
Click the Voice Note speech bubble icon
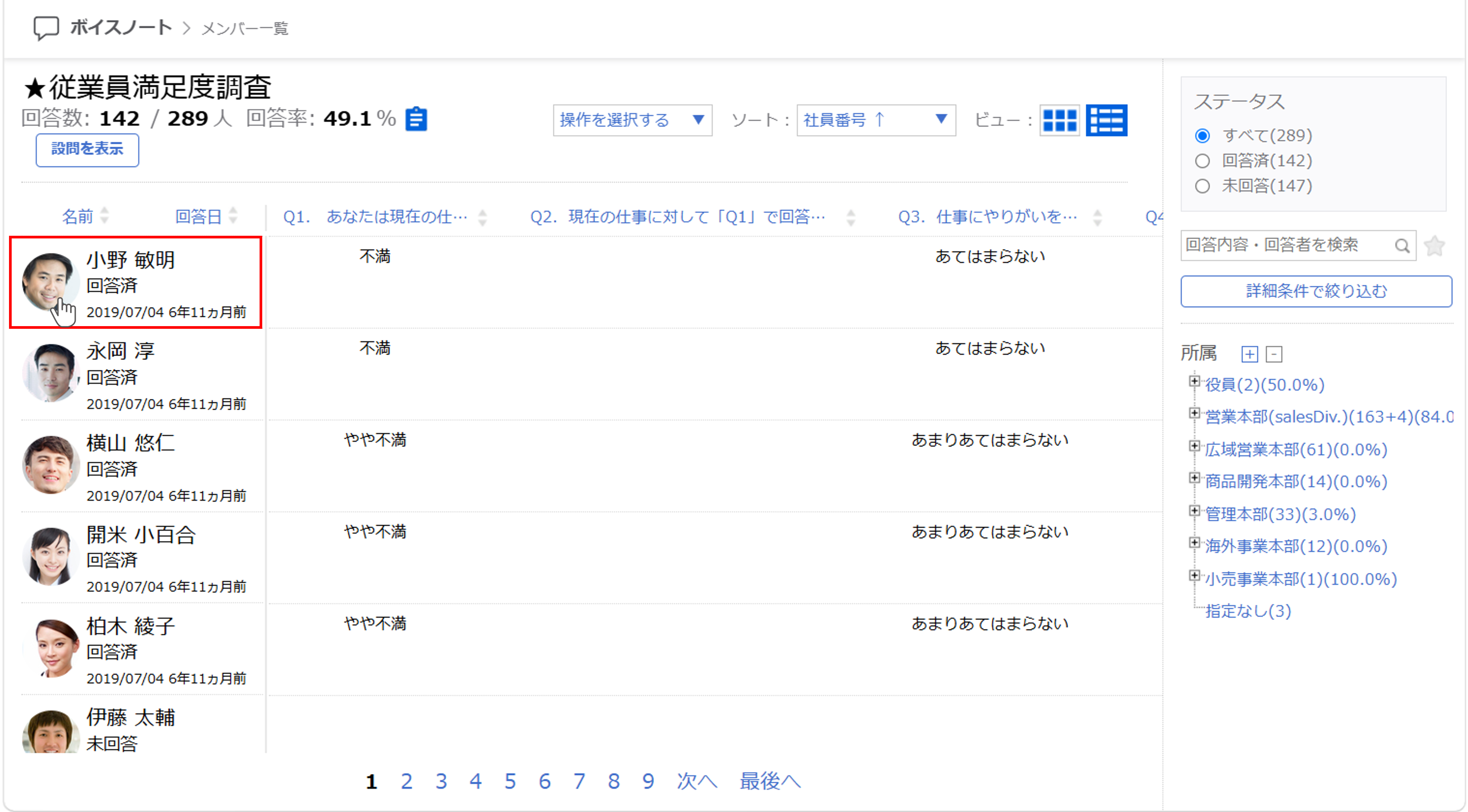coord(46,28)
